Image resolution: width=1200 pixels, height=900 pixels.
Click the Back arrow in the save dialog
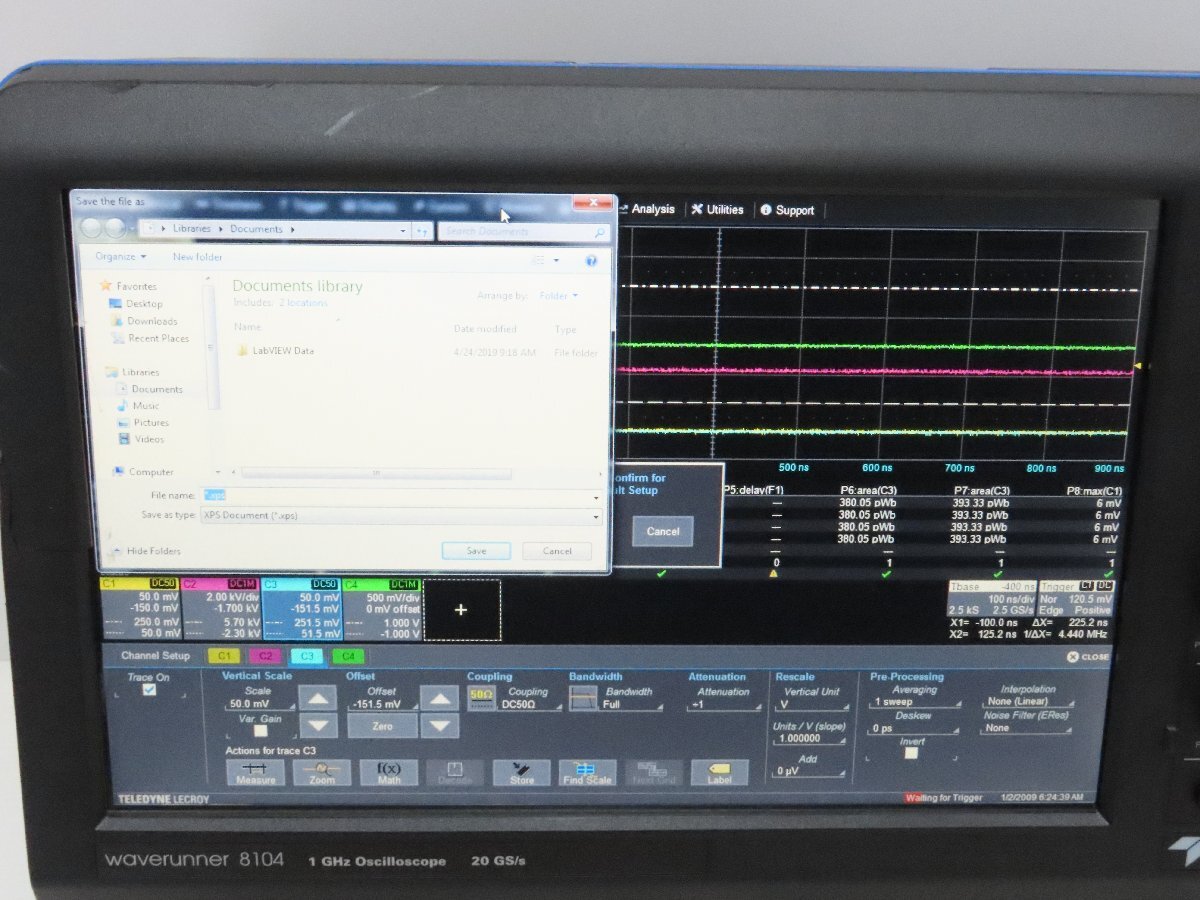click(91, 229)
